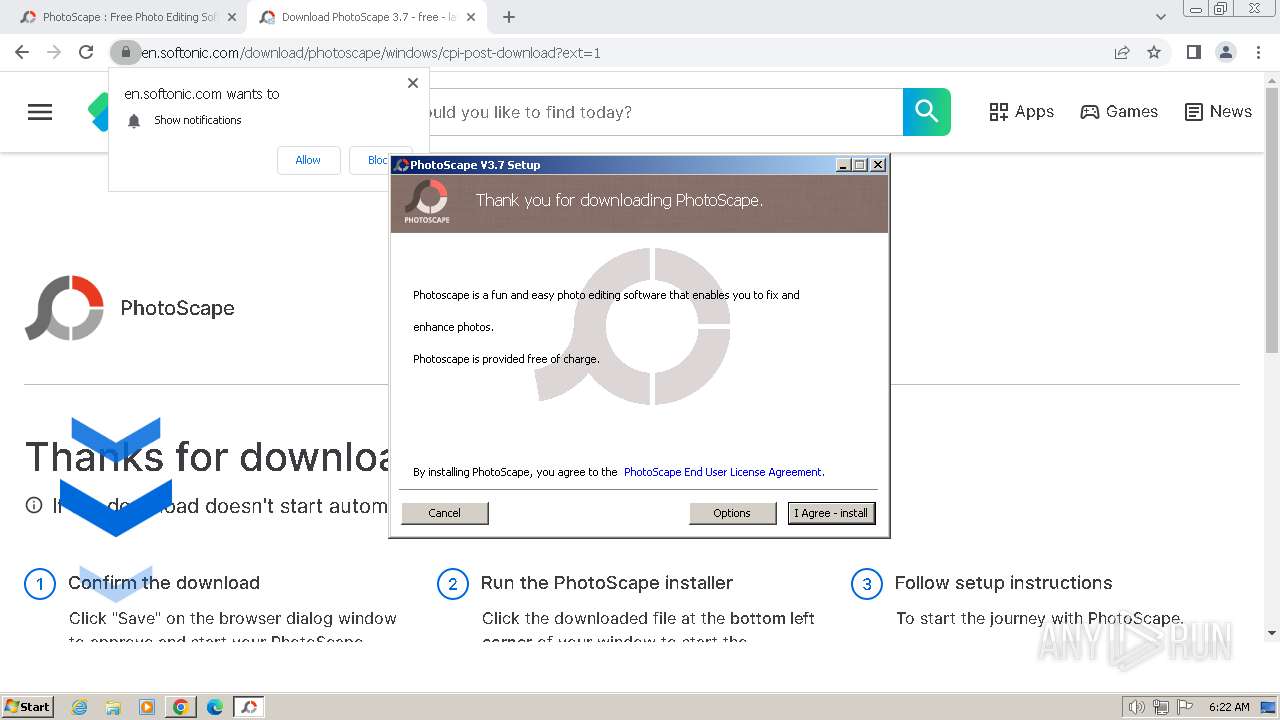Maximize the PhotoScape V3.7 Setup window
Image resolution: width=1280 pixels, height=720 pixels.
pos(860,165)
